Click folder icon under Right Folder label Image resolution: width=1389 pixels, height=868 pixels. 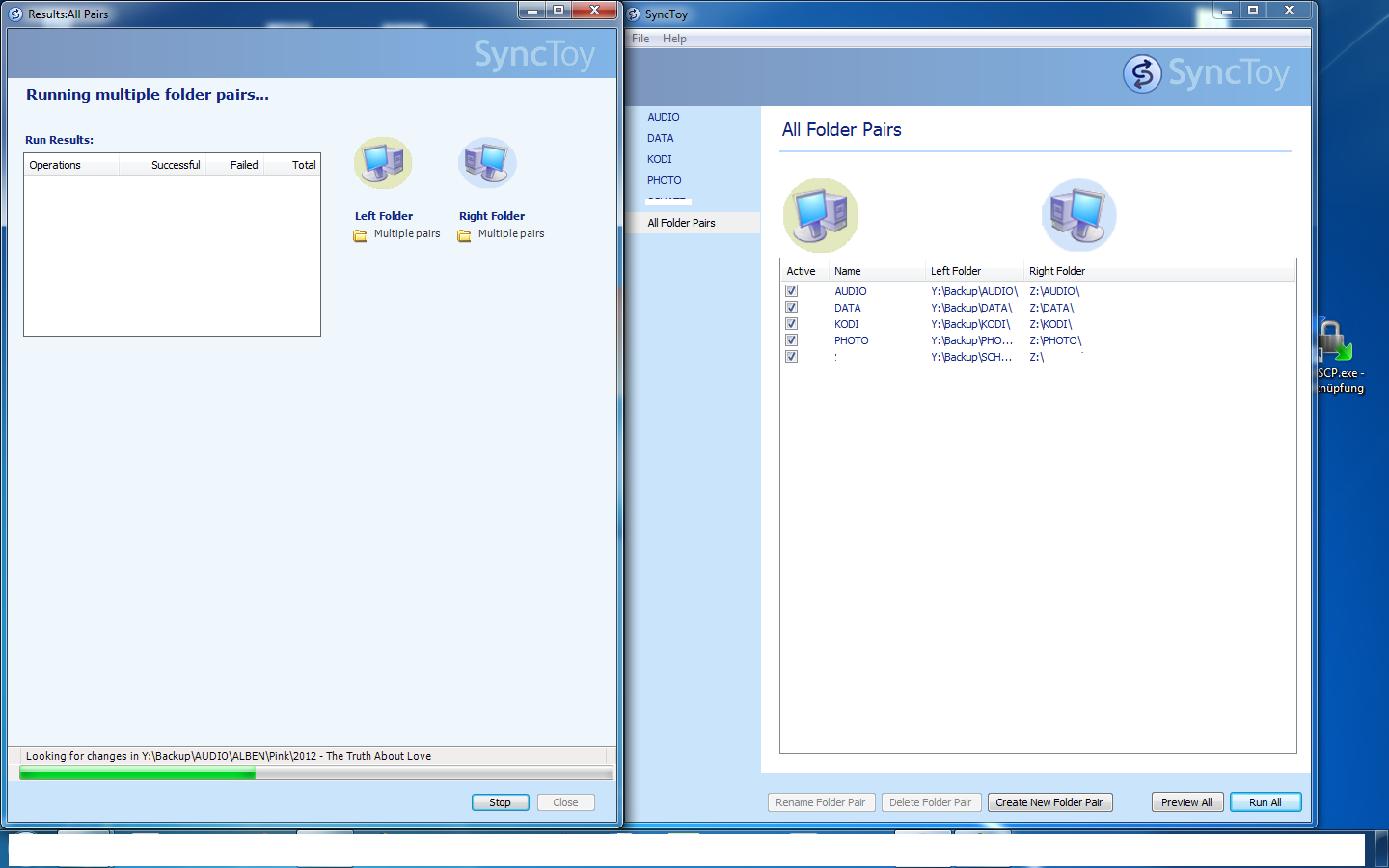[x=464, y=235]
